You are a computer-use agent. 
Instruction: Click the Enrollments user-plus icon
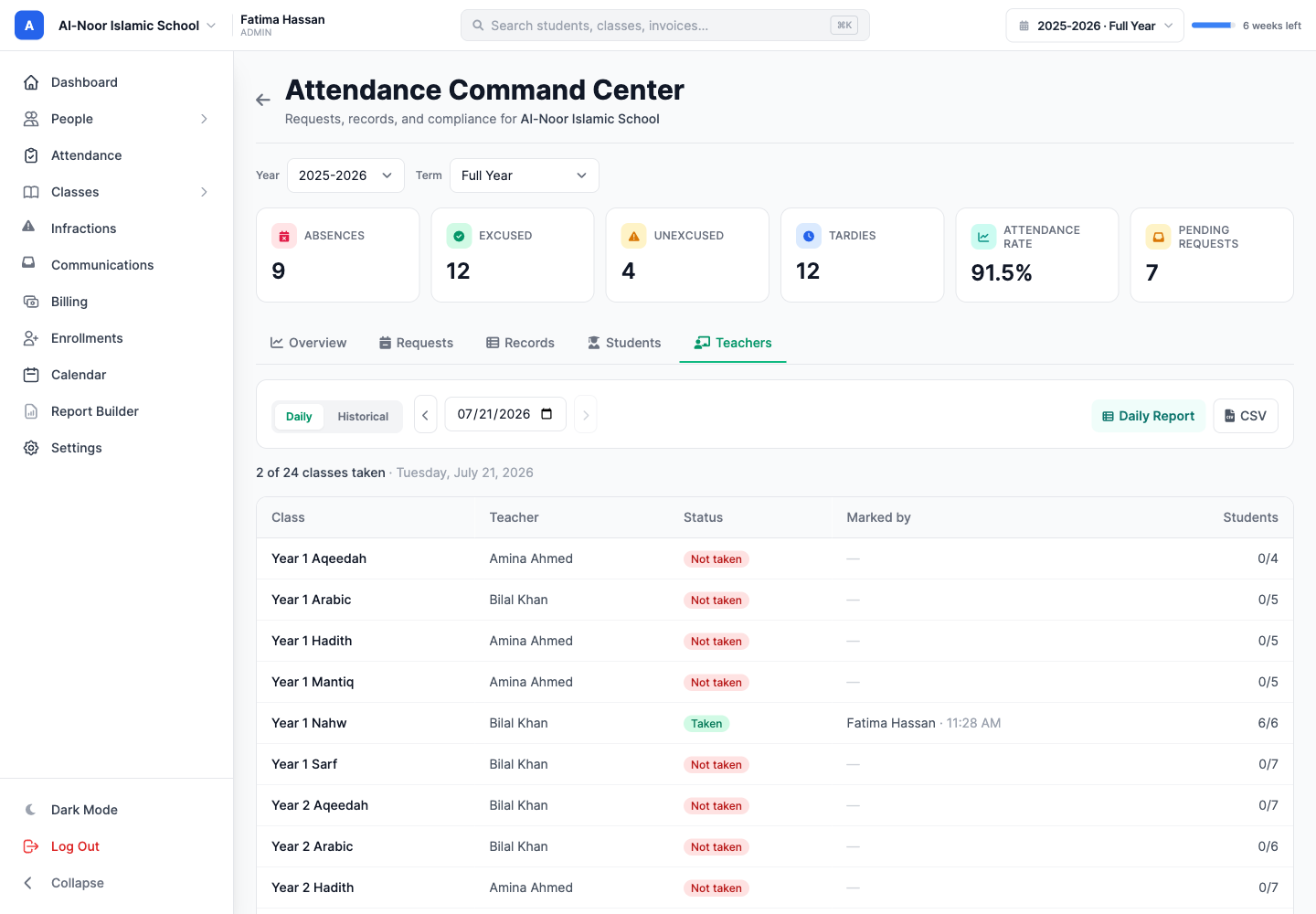pyautogui.click(x=31, y=338)
